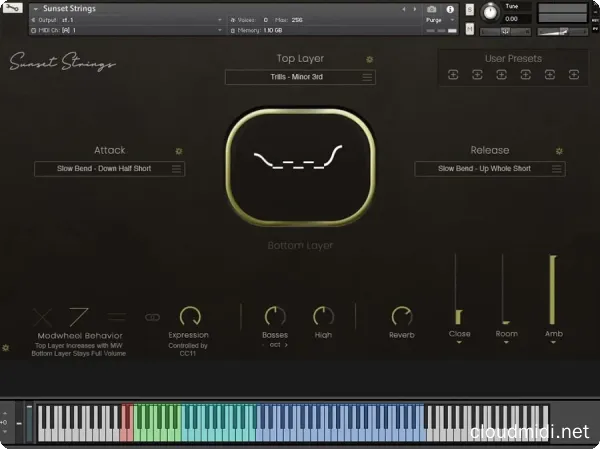Open the Top Layer gear settings
The width and height of the screenshot is (600, 449).
click(x=369, y=59)
